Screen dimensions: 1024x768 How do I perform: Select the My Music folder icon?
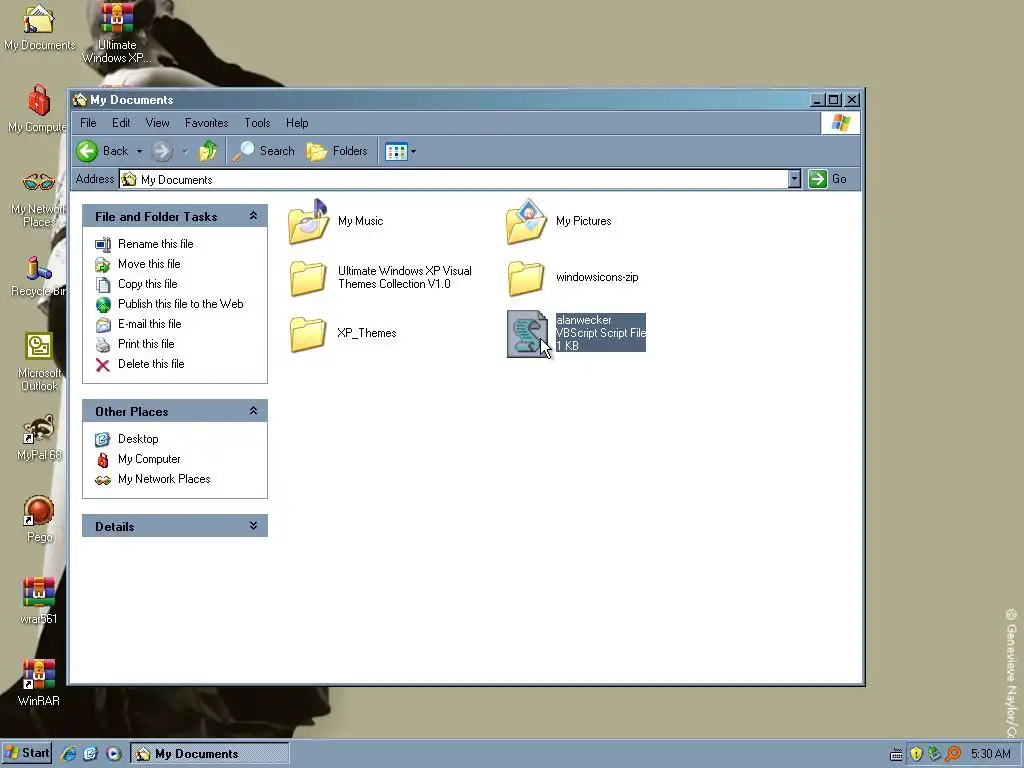click(x=308, y=221)
